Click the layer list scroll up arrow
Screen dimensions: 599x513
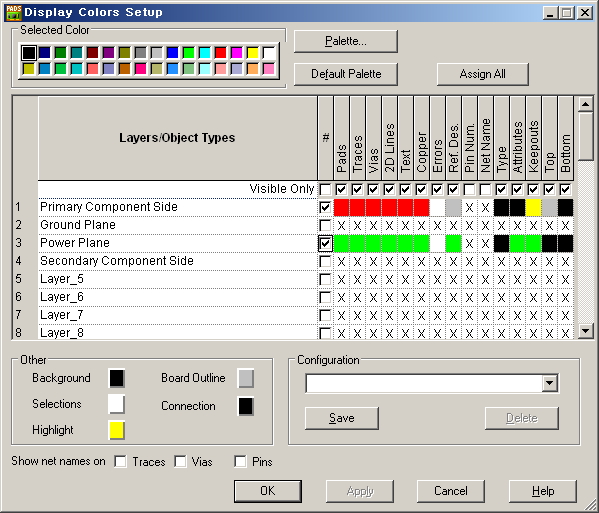point(585,104)
